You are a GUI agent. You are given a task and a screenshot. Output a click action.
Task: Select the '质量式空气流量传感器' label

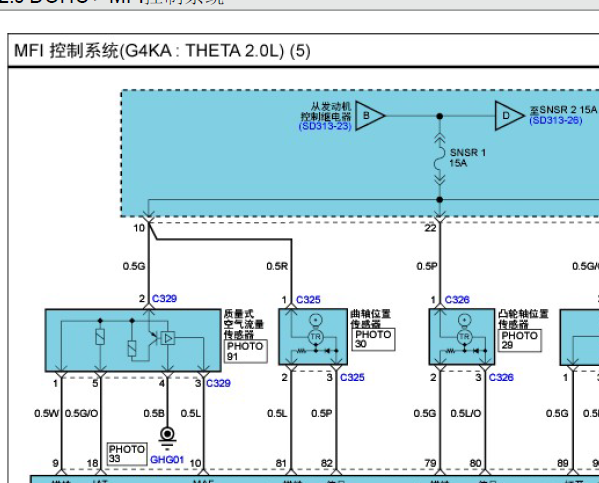click(243, 324)
